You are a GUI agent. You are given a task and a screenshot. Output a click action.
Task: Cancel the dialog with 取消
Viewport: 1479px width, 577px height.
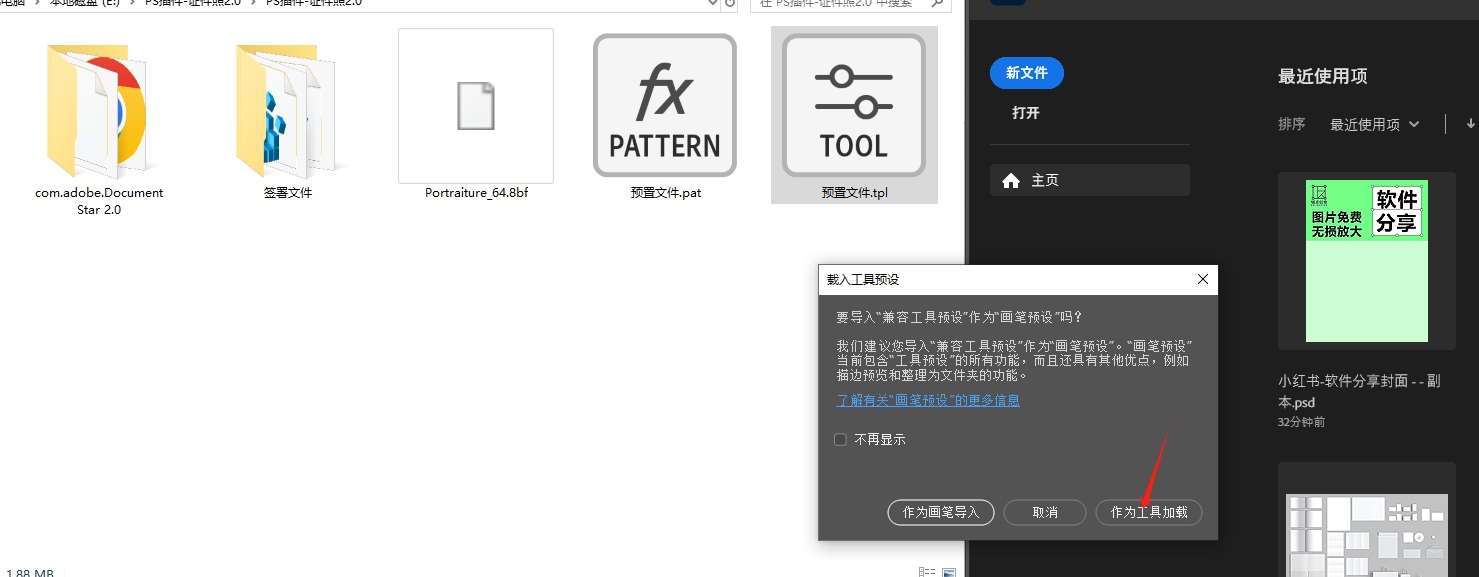click(1045, 512)
